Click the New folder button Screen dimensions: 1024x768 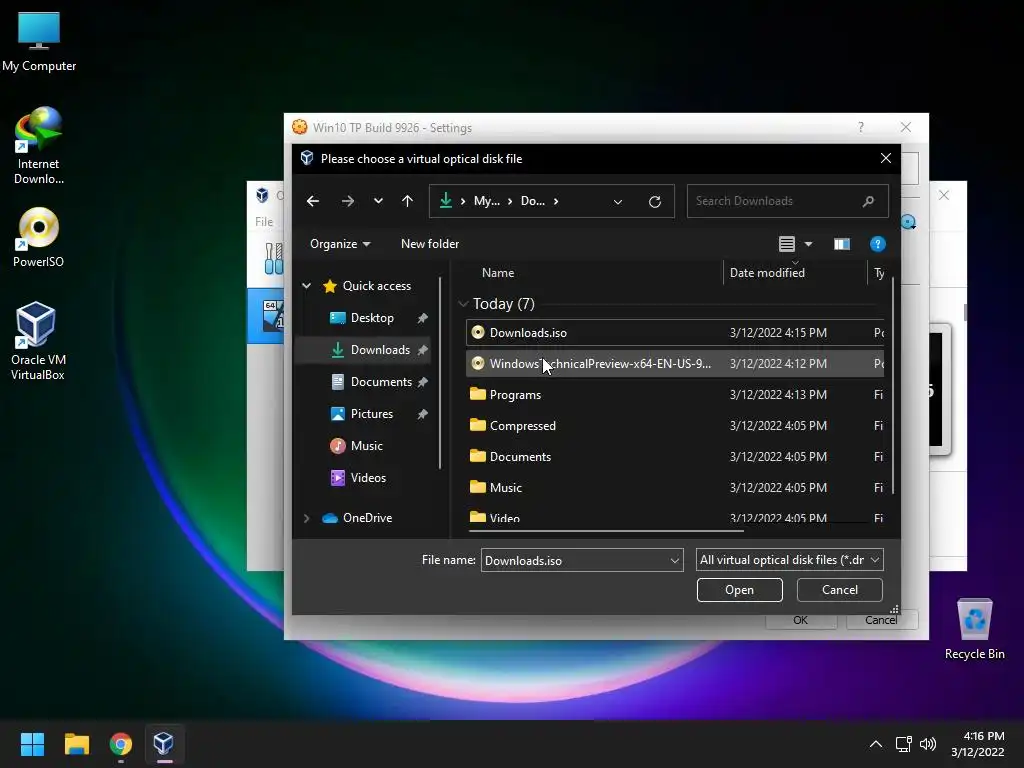point(430,244)
